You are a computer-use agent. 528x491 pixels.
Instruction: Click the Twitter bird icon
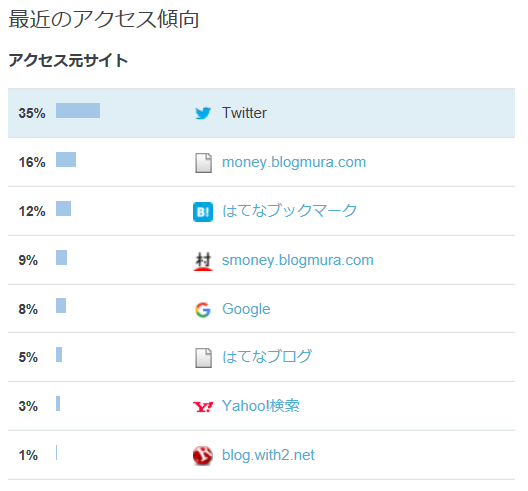[203, 113]
